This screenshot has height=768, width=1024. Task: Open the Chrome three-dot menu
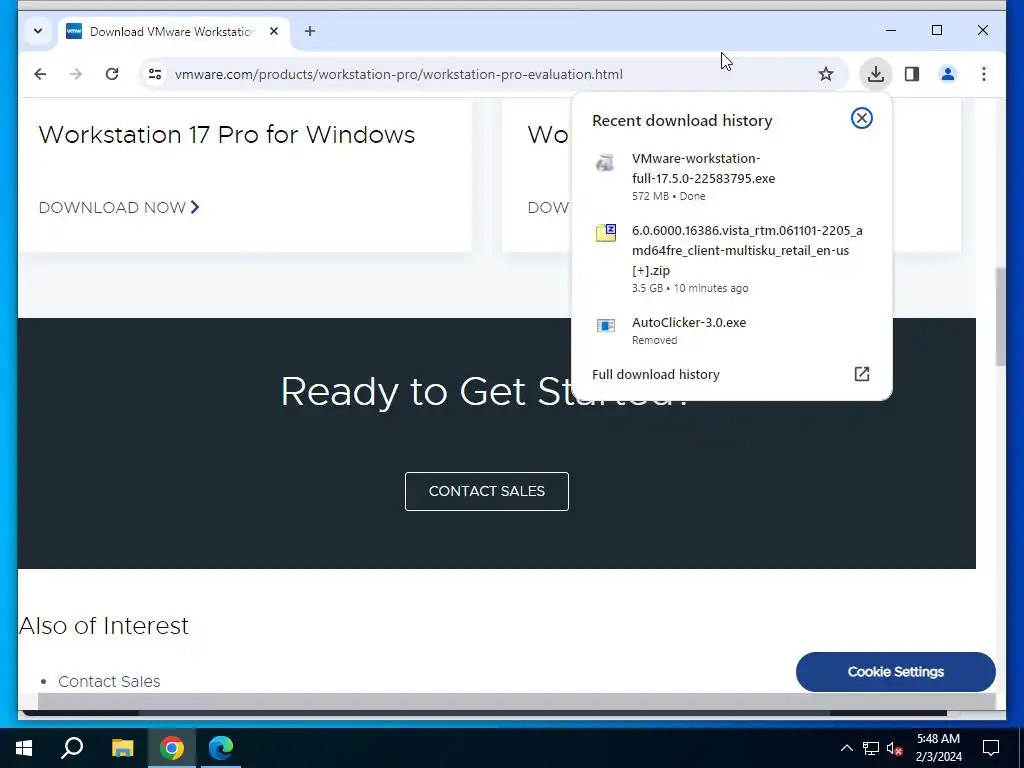click(x=984, y=74)
